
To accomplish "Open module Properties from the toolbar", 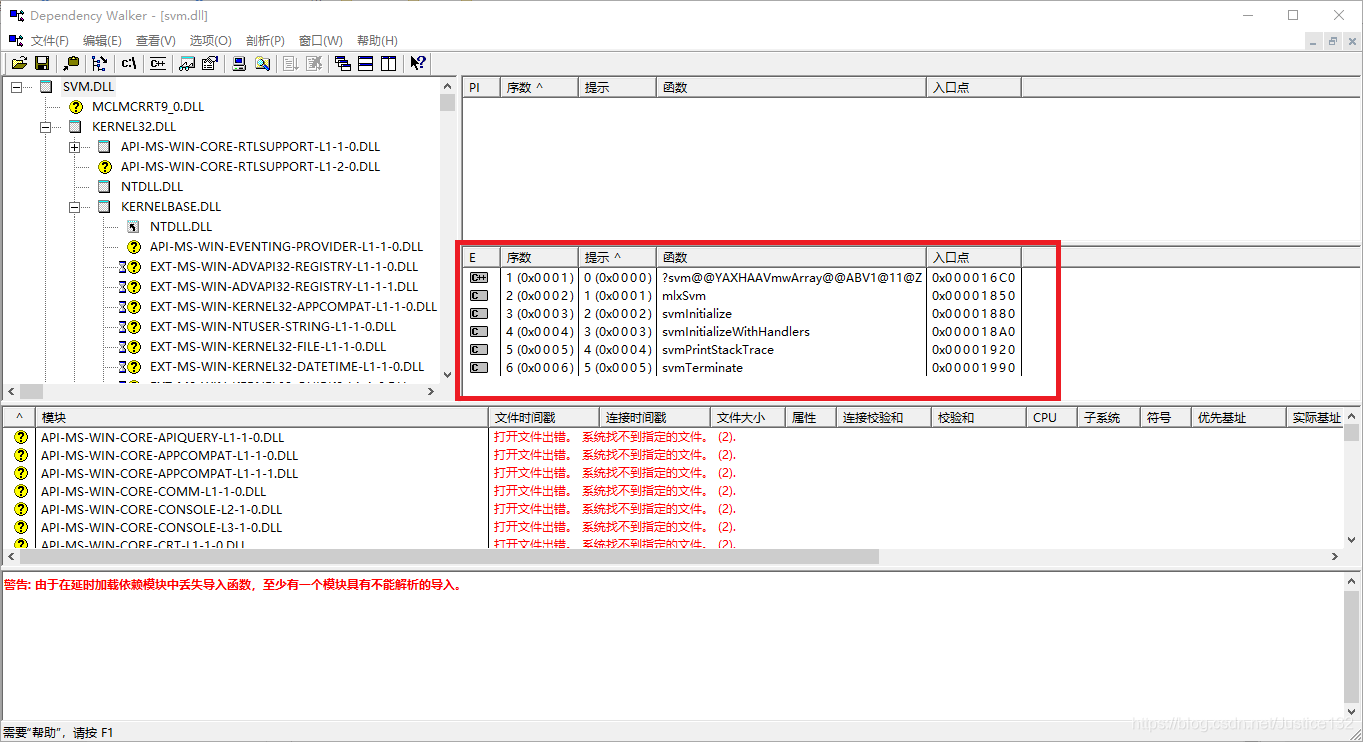I will click(x=210, y=63).
